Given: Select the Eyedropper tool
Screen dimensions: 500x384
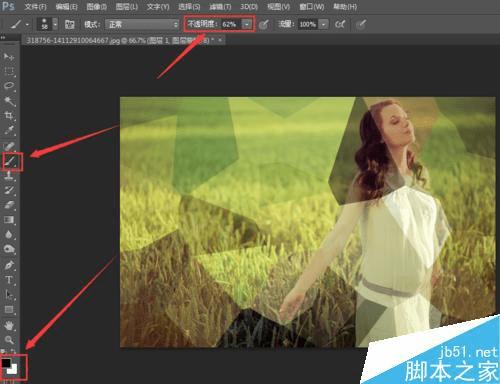Looking at the screenshot, I should click(x=9, y=130).
